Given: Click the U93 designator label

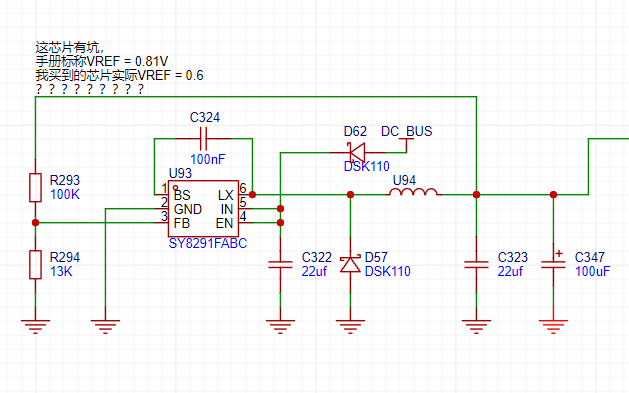Looking at the screenshot, I should pos(180,173).
